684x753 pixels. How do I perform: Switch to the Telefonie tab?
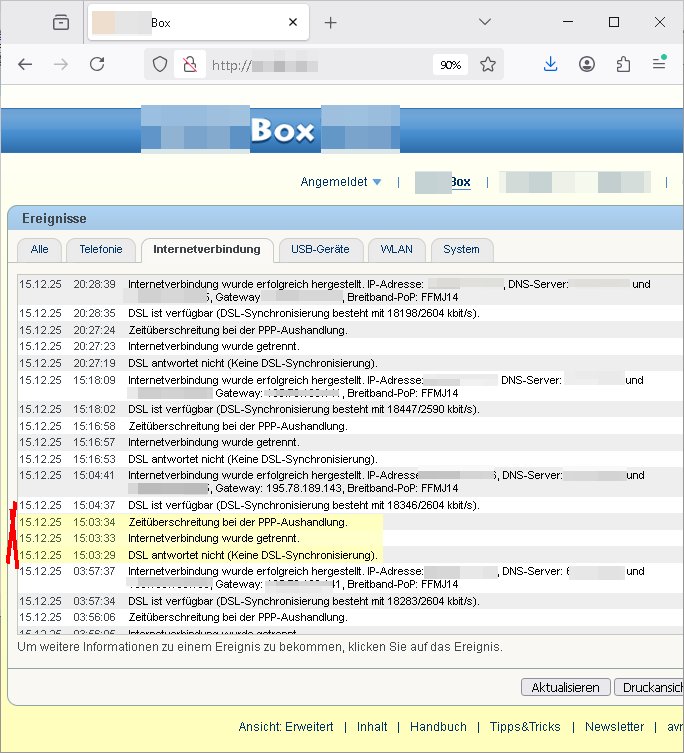(101, 249)
